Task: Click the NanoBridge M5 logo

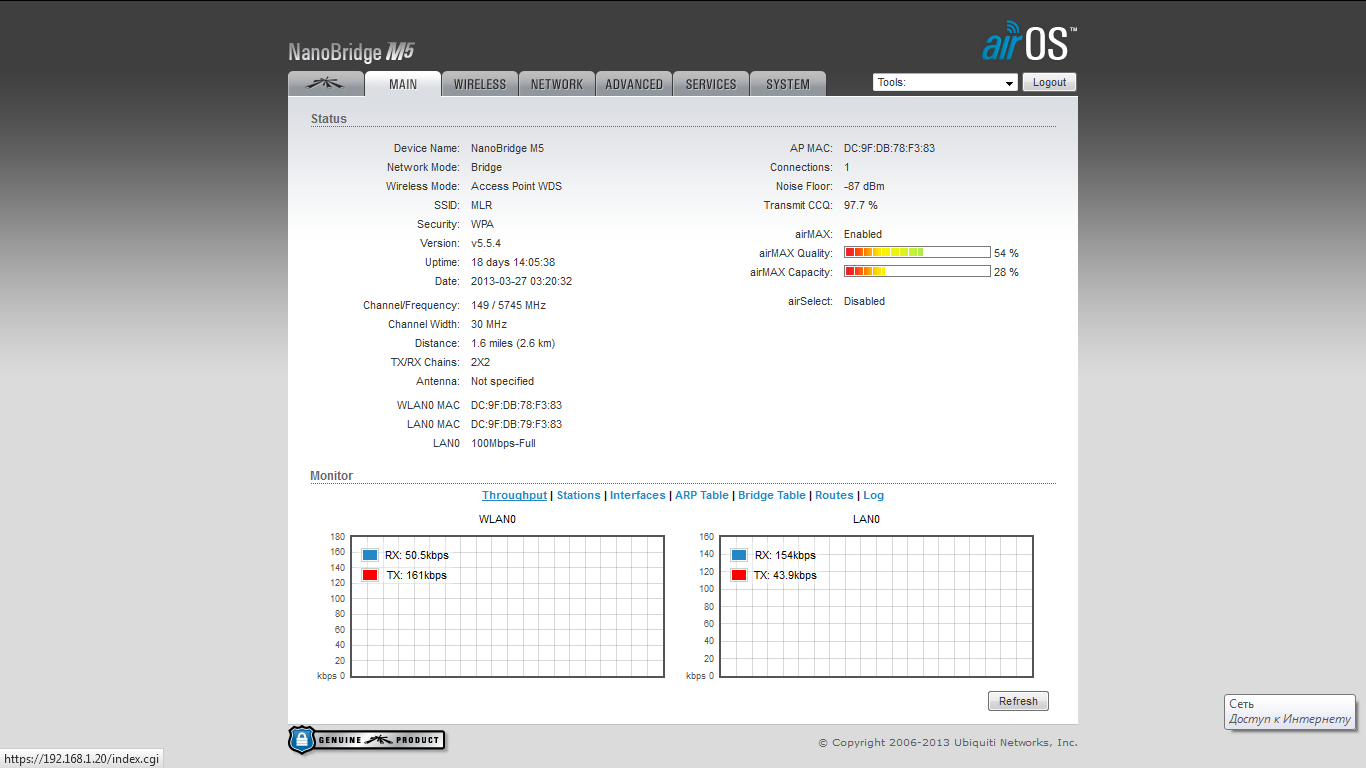Action: pyautogui.click(x=351, y=52)
